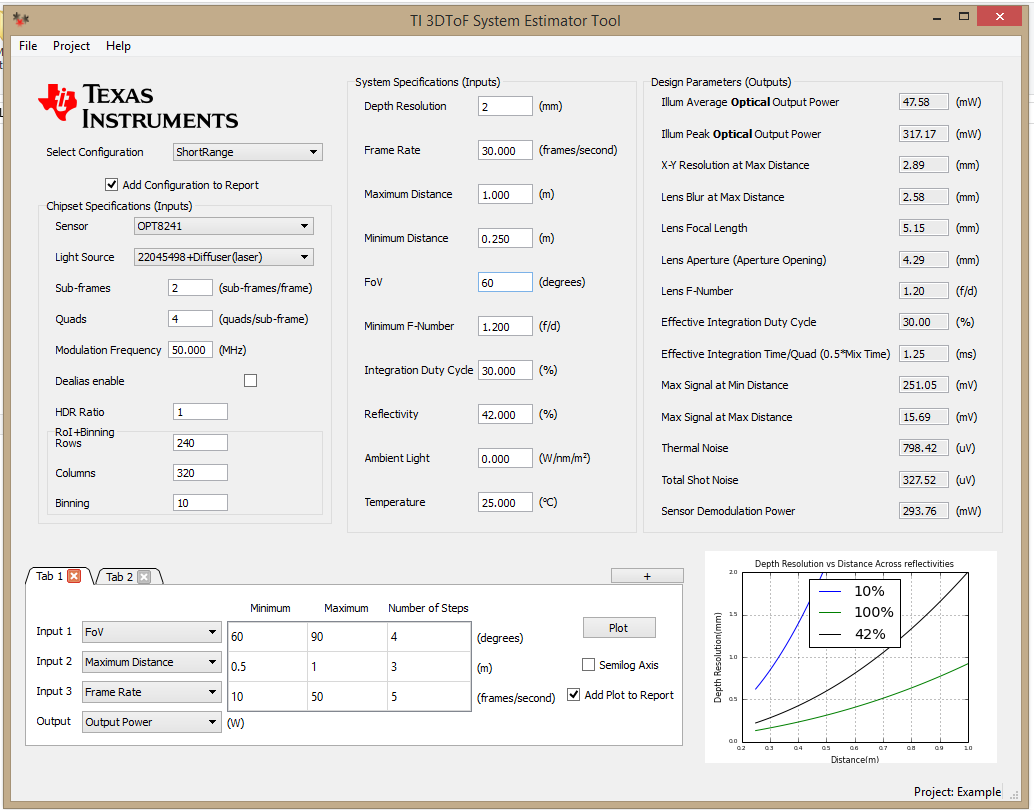Image resolution: width=1034 pixels, height=810 pixels.
Task: Click the FoV number of steps cell
Action: (x=429, y=637)
